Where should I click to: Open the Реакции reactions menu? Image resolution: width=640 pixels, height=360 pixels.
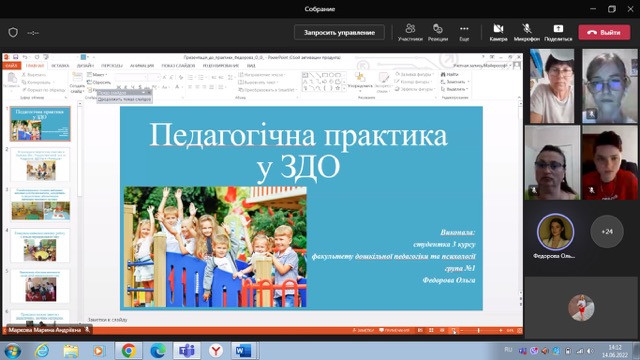(438, 32)
